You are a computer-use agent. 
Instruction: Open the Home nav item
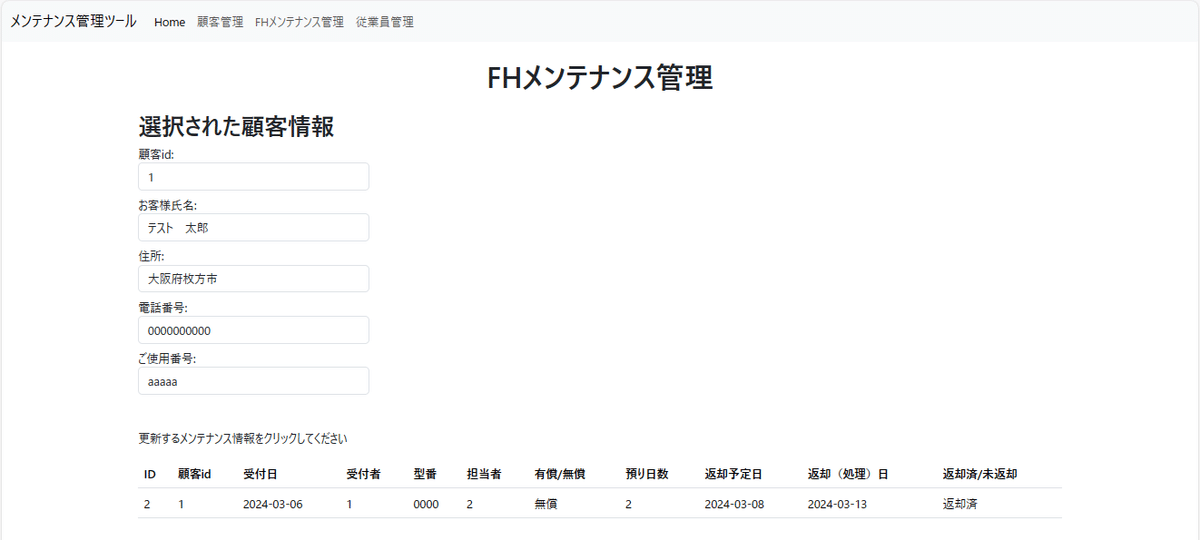point(170,22)
